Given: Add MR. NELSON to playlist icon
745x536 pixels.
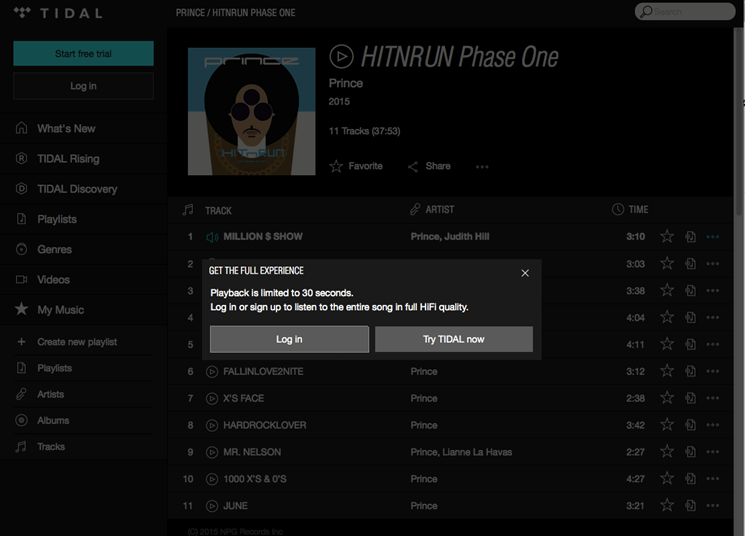Looking at the screenshot, I should coord(690,452).
